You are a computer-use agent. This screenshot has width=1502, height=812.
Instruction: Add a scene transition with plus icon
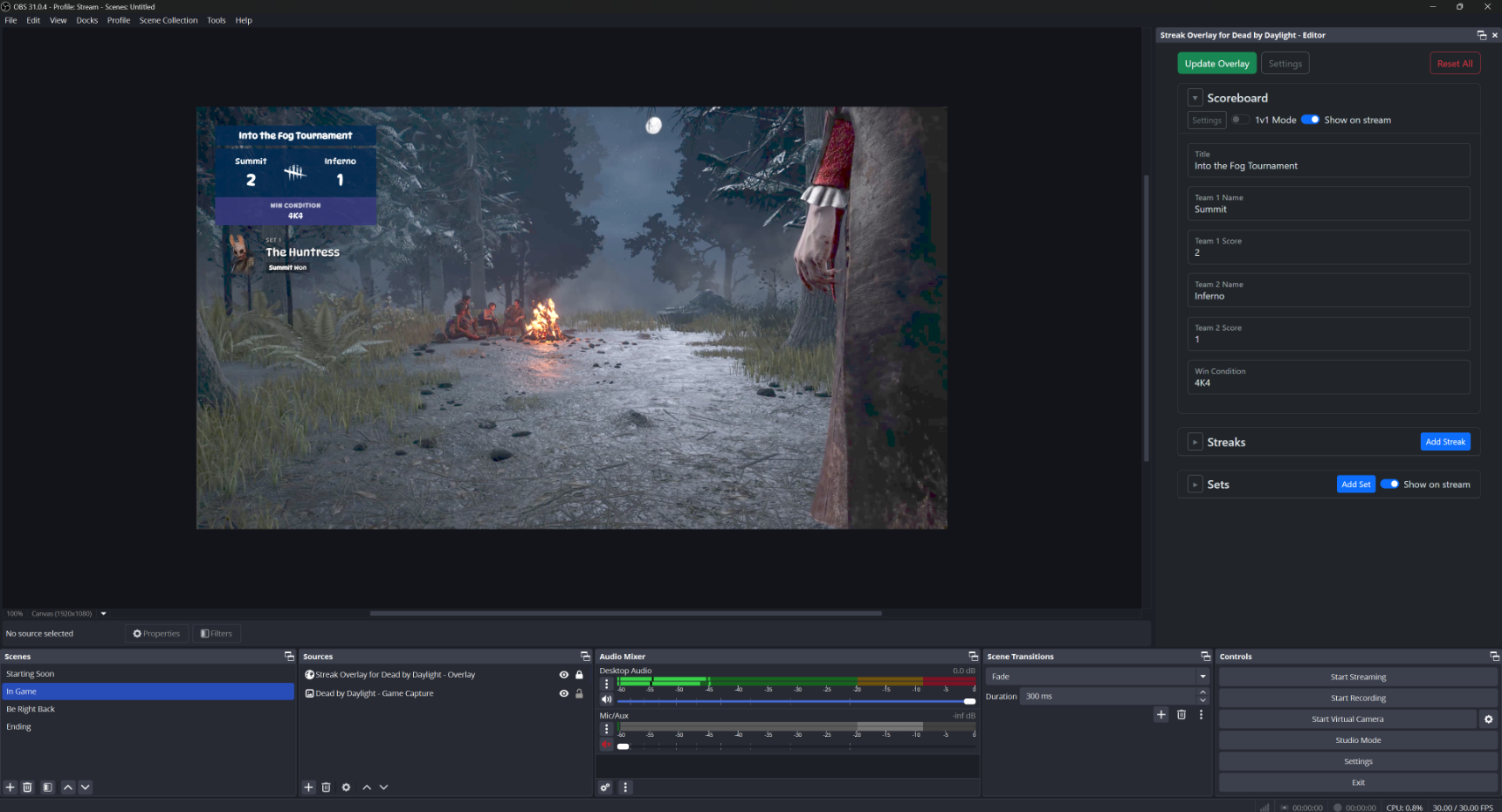click(1161, 714)
